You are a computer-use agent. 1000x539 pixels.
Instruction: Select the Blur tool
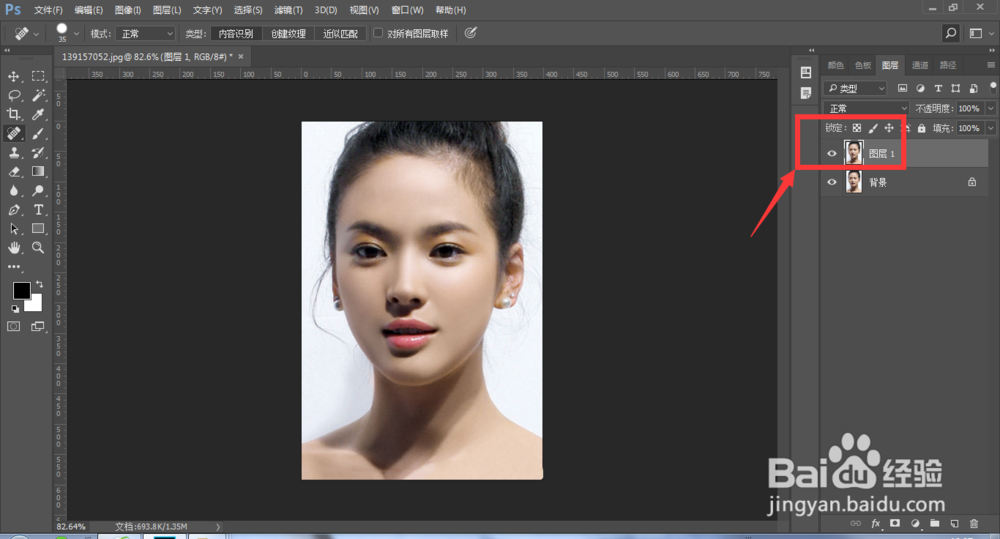point(13,191)
